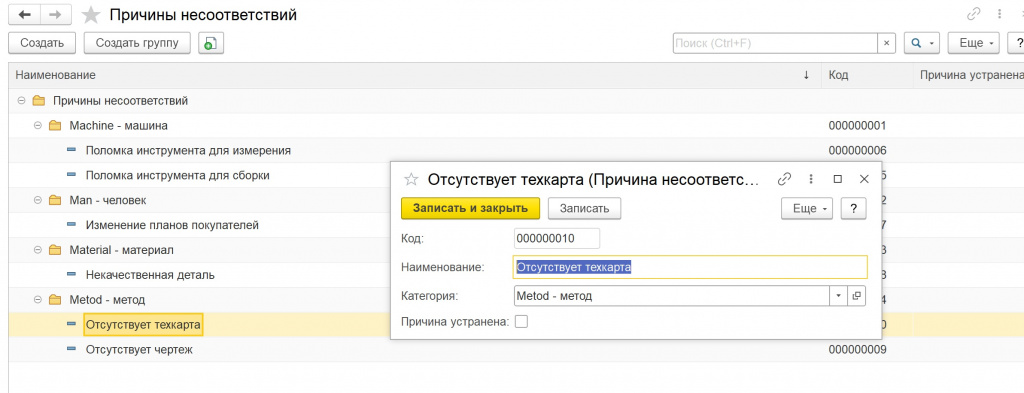Open the main window Еще menu
The image size is (1024, 393).
click(x=974, y=43)
